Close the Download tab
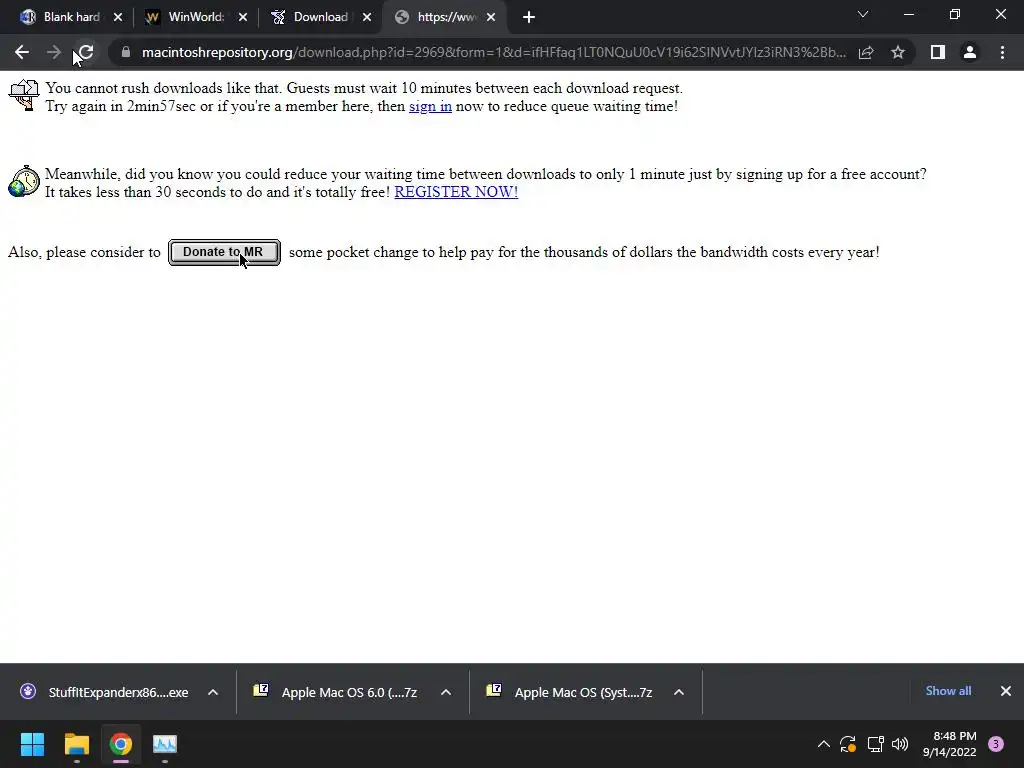Viewport: 1024px width, 768px height. tap(367, 17)
